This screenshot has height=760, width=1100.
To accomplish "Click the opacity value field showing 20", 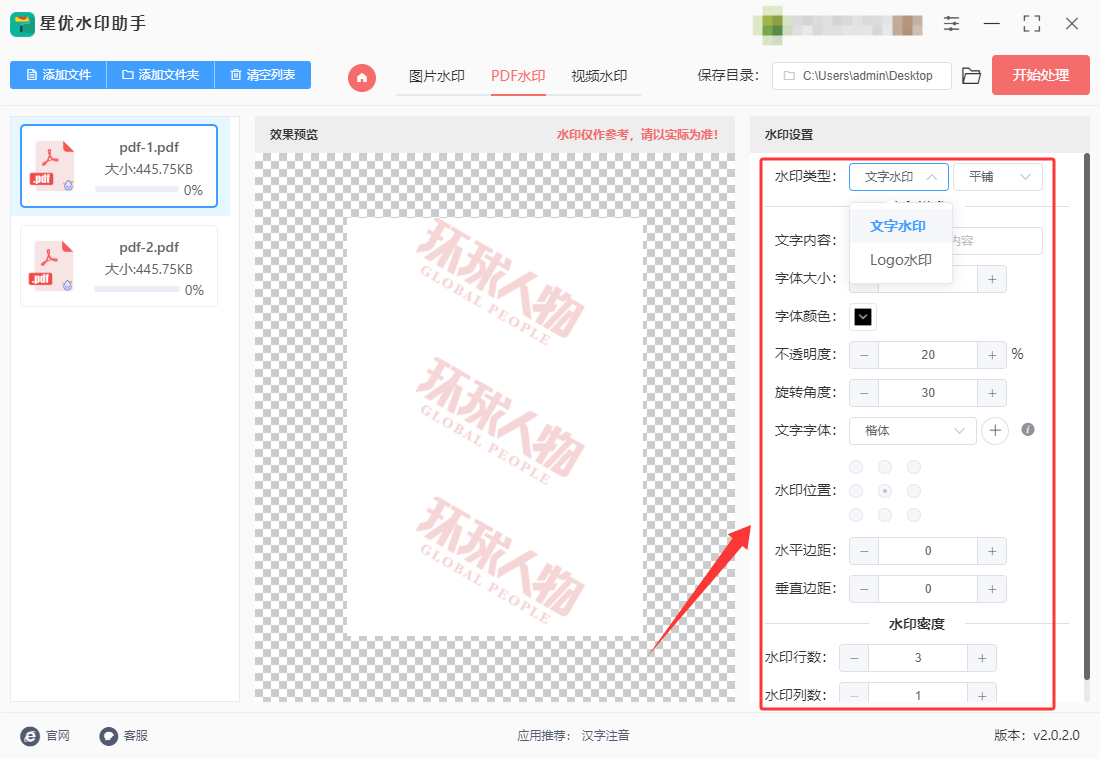I will click(927, 355).
